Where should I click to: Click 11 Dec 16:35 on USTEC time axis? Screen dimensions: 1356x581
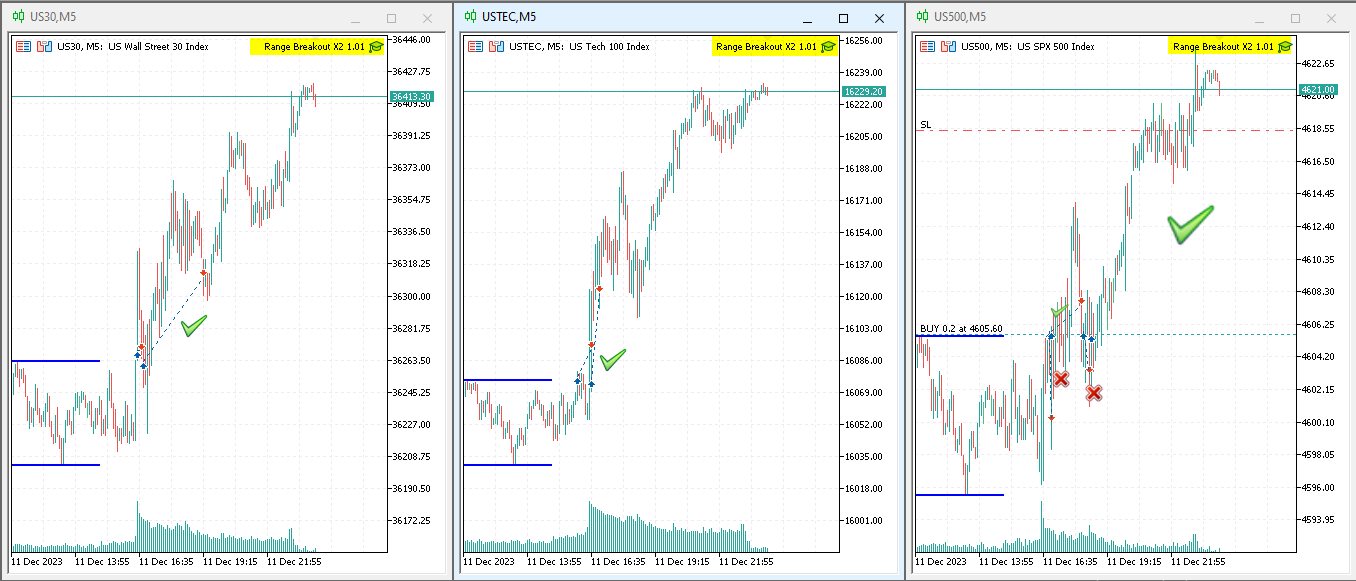(620, 562)
